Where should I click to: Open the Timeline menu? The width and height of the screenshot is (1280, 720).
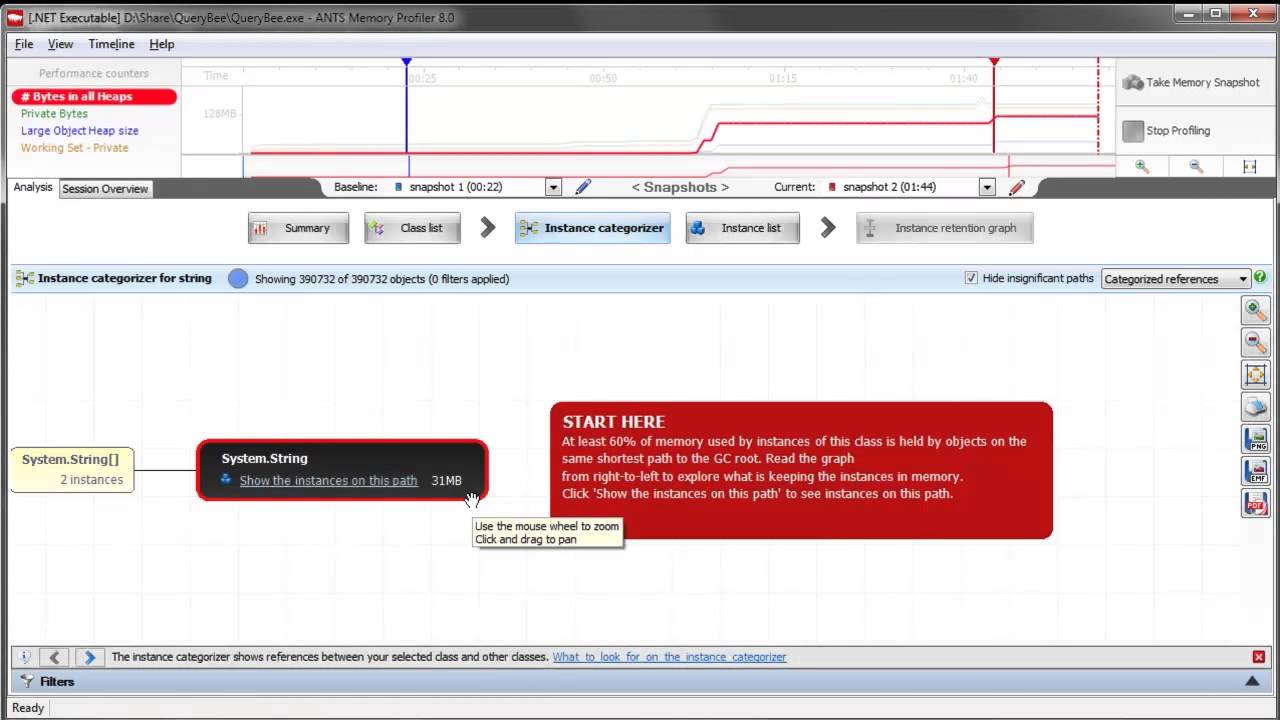(x=111, y=44)
